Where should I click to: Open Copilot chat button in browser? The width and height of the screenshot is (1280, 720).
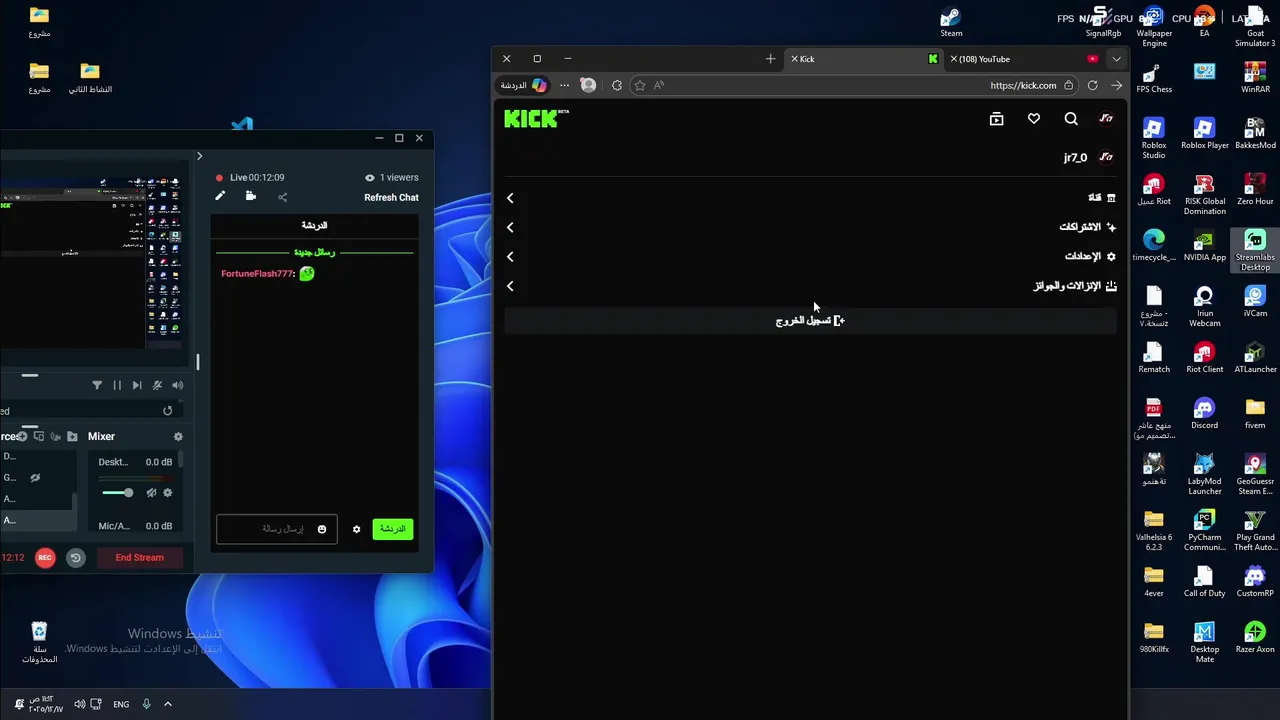click(x=526, y=85)
